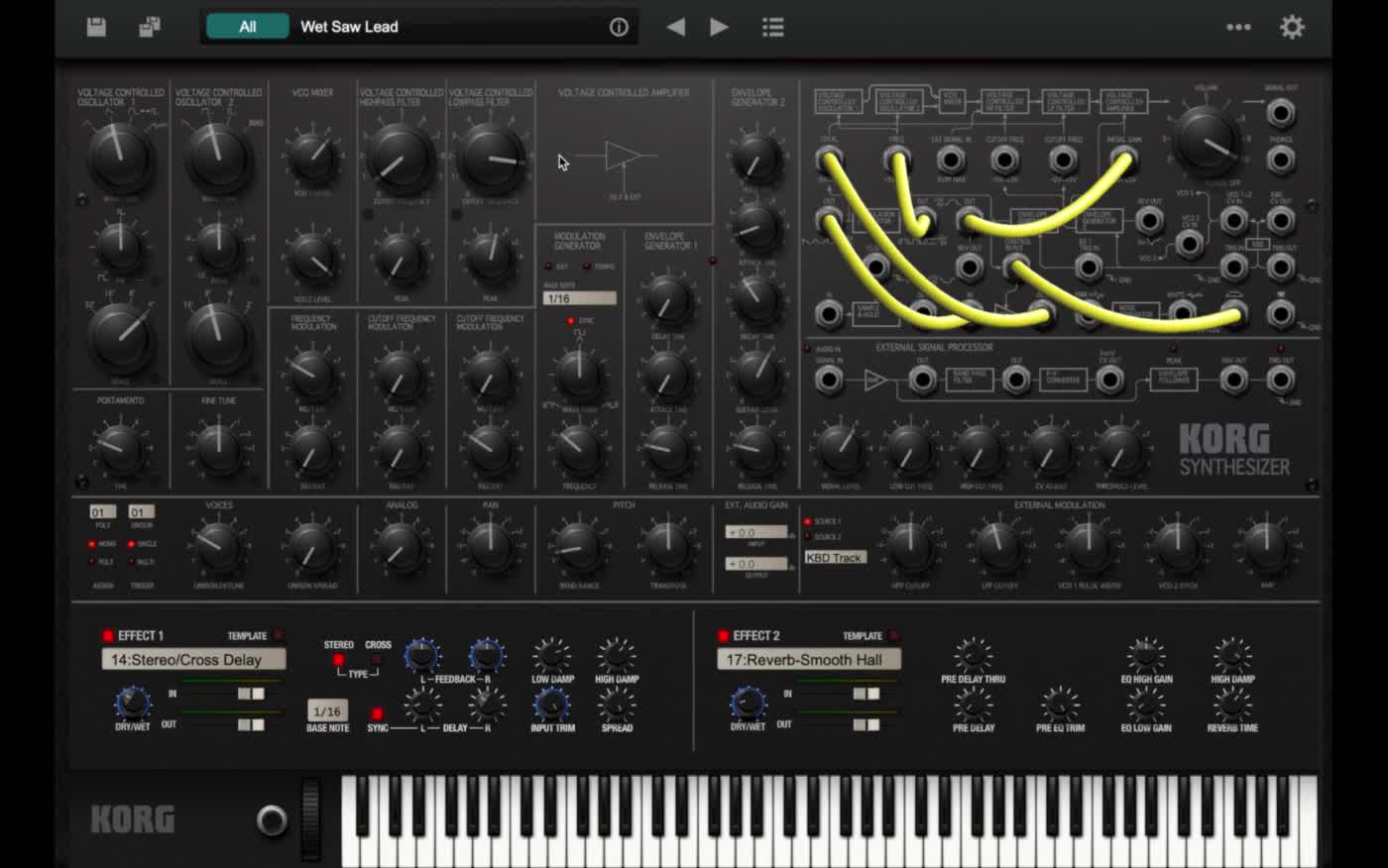Viewport: 1388px width, 868px height.
Task: Go to the previous preset
Action: 676,27
